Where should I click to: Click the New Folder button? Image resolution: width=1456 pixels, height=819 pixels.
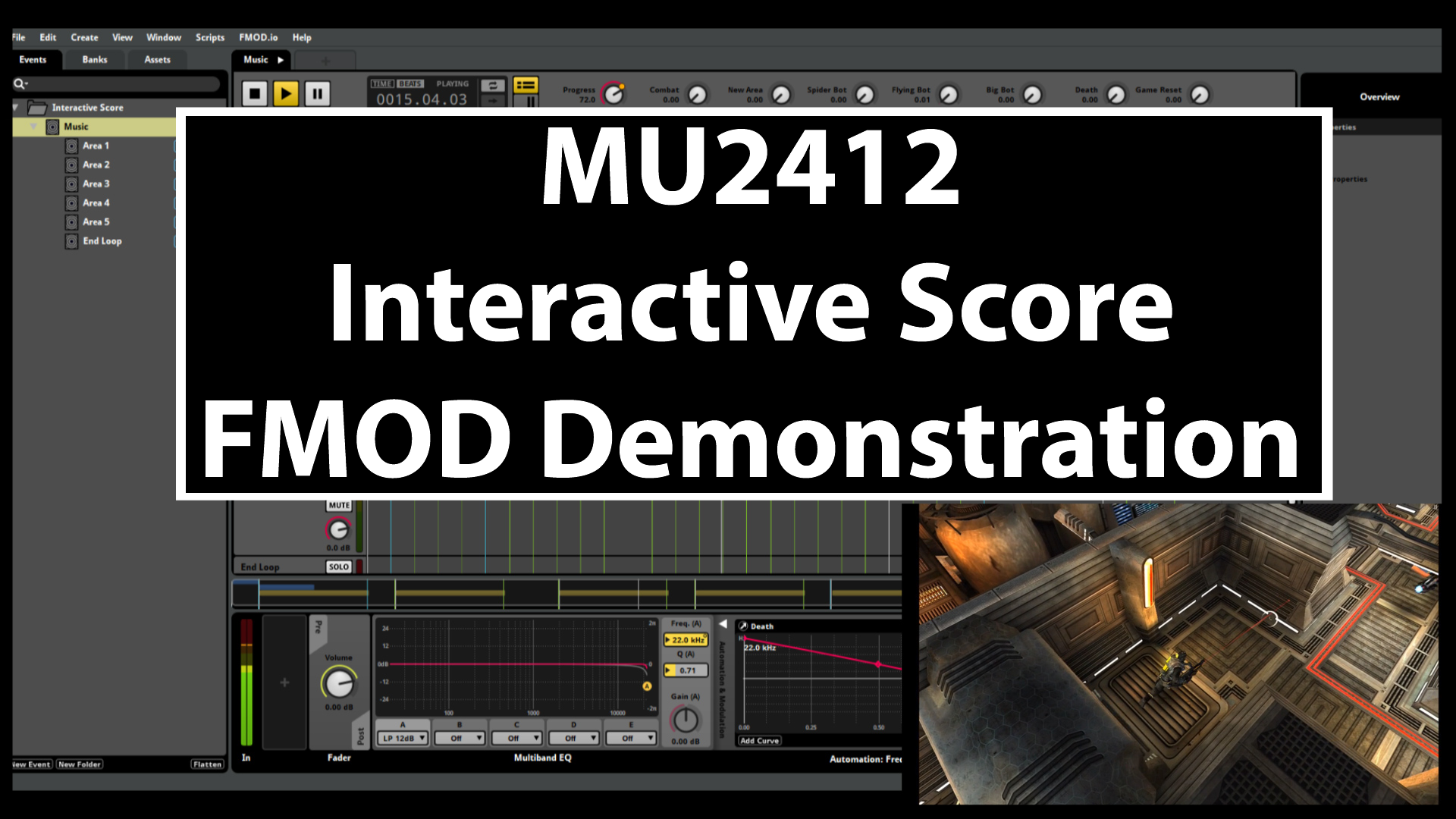coord(80,764)
